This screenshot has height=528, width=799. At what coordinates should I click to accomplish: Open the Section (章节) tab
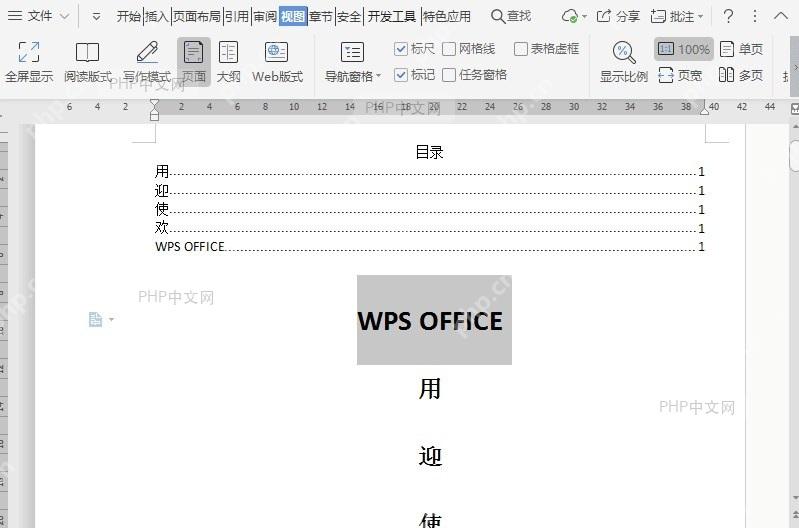point(321,16)
